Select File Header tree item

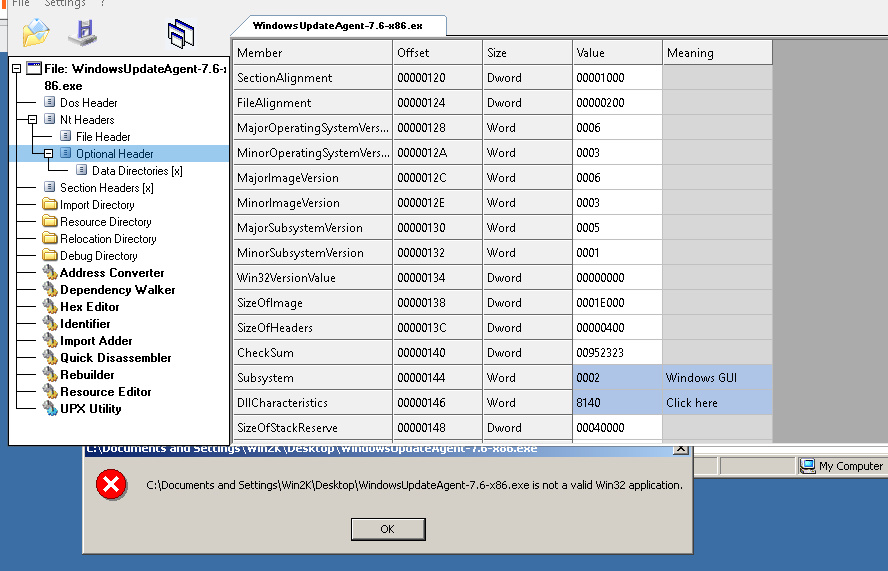pos(103,137)
